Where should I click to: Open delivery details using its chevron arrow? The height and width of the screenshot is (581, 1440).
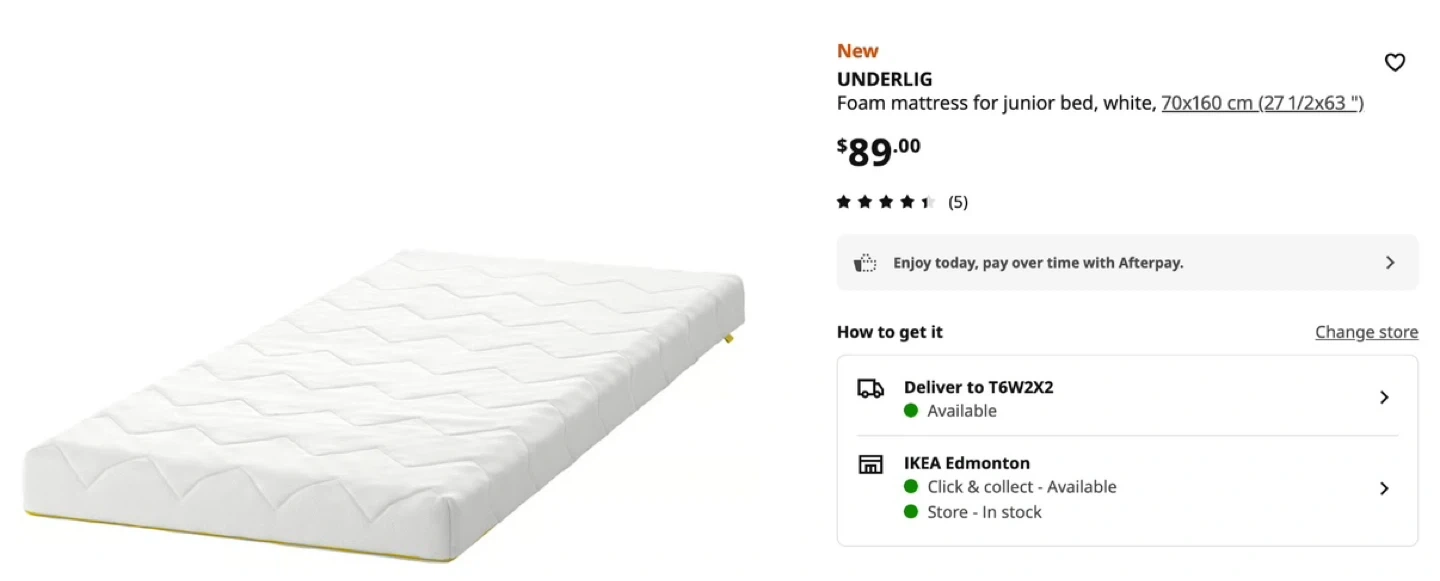coord(1384,398)
